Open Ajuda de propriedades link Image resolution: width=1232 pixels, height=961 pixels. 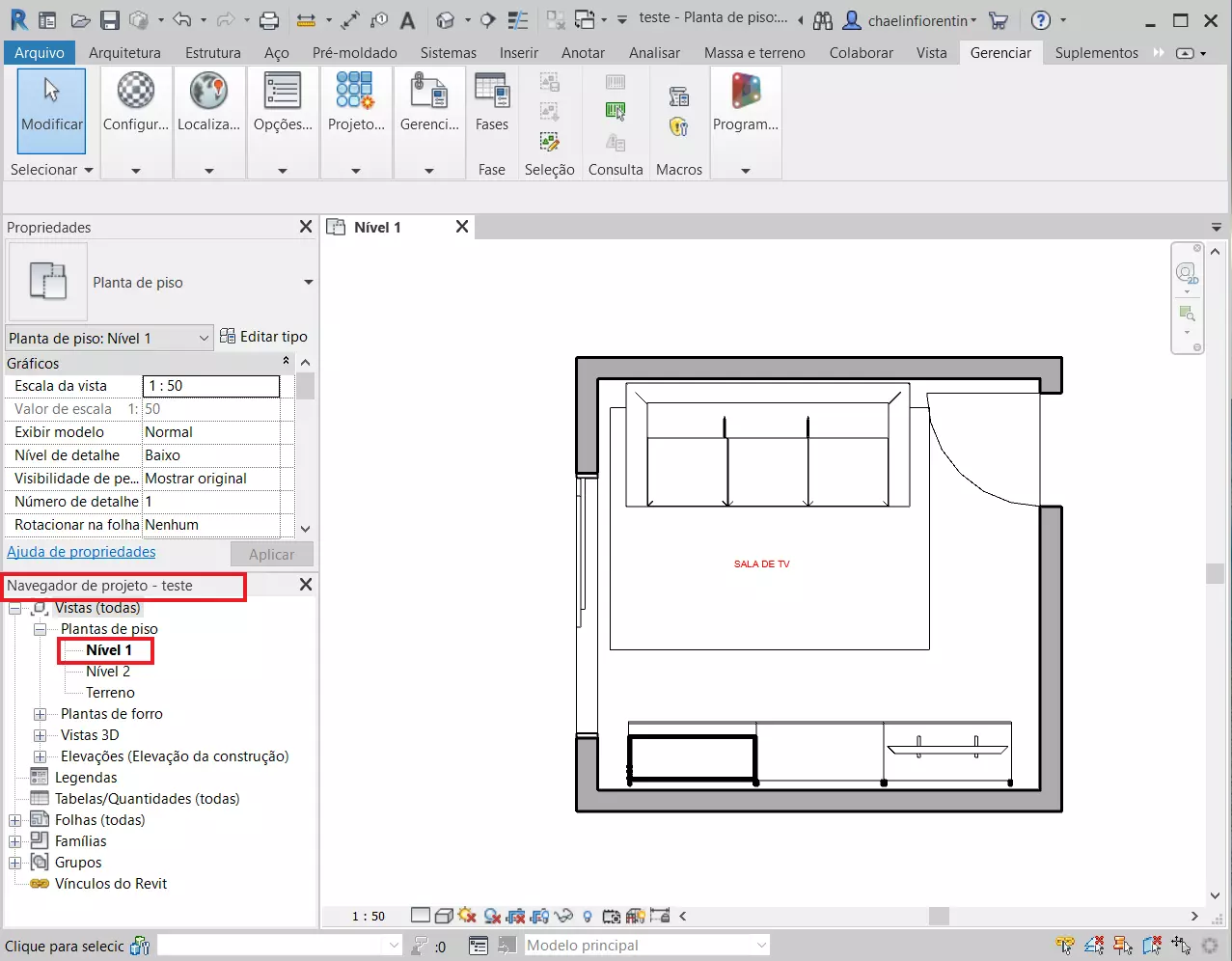coord(81,552)
